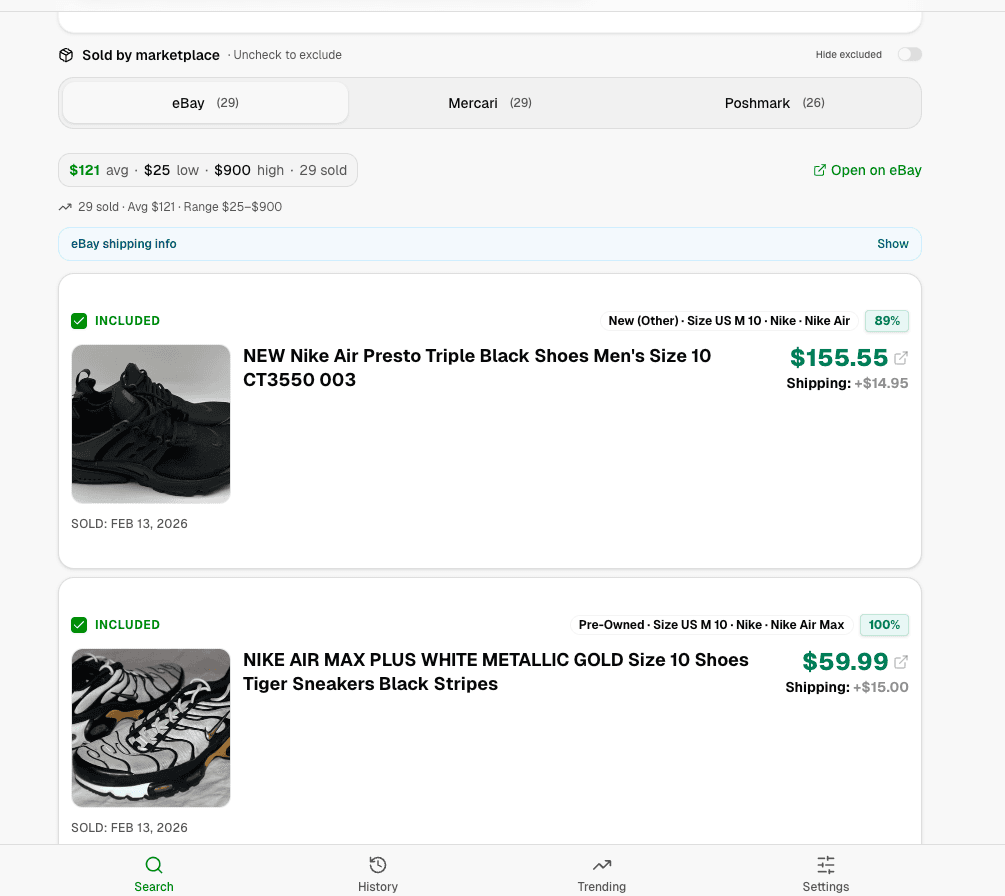Click the external link icon beside $155.55
The height and width of the screenshot is (896, 1005).
pos(902,356)
